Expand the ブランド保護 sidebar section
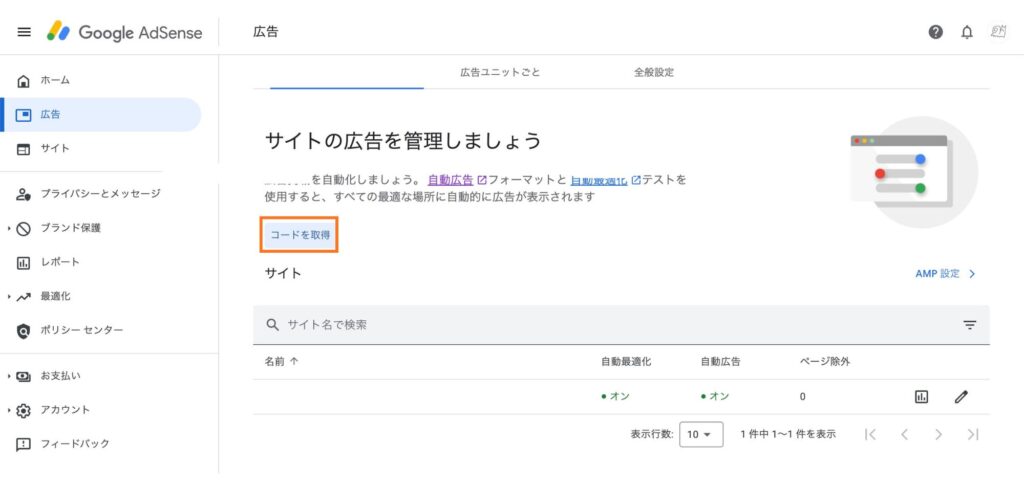 coord(70,228)
